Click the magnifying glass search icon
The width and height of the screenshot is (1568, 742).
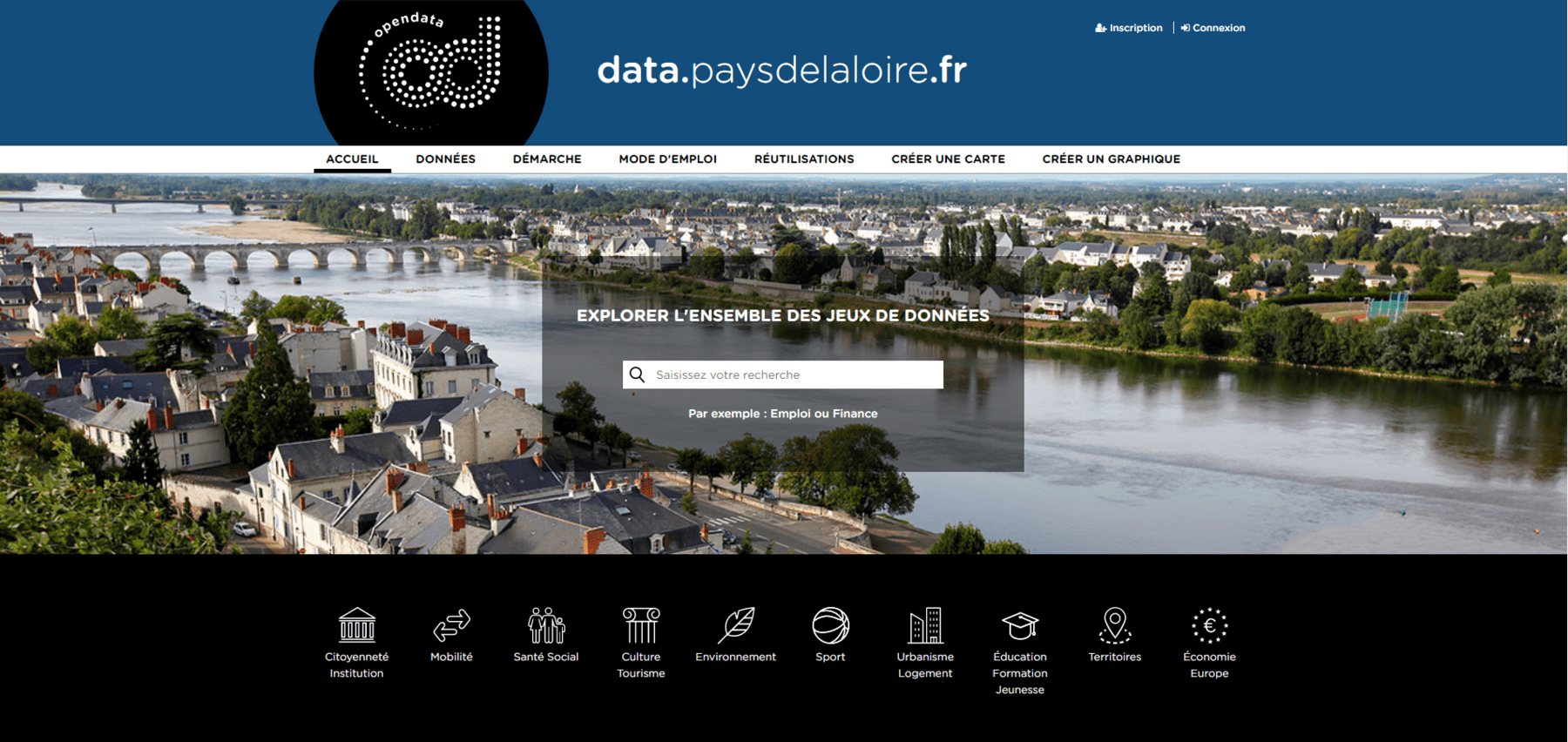click(638, 374)
